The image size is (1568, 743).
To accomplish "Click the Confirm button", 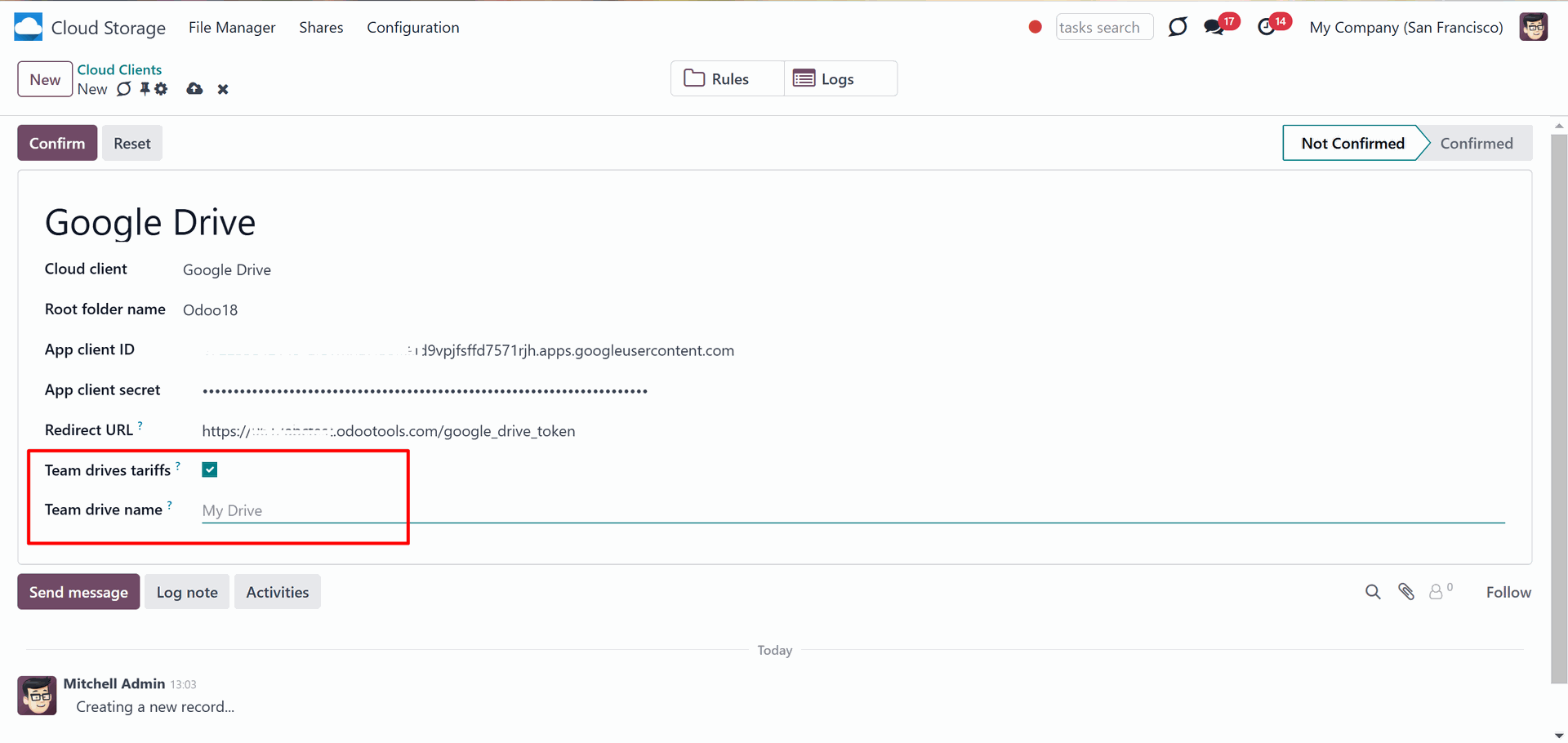I will (57, 143).
